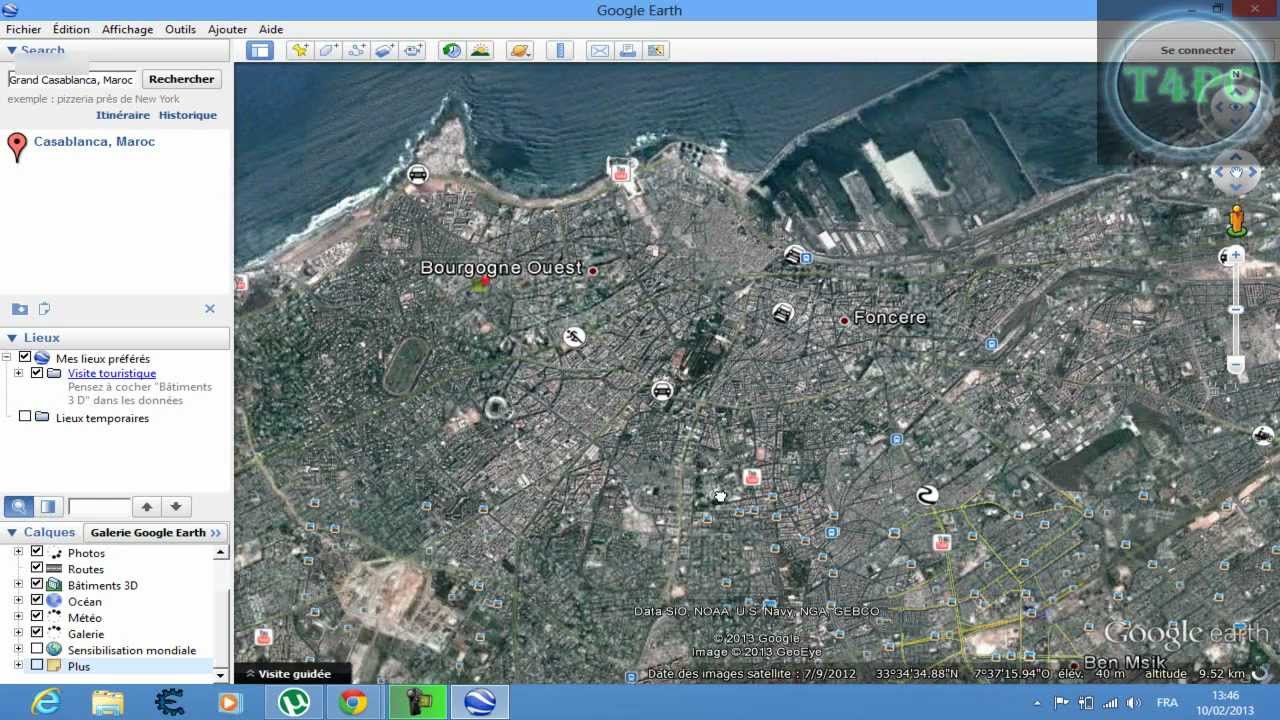
Task: Uncheck the Océan layer checkbox
Action: pyautogui.click(x=37, y=600)
